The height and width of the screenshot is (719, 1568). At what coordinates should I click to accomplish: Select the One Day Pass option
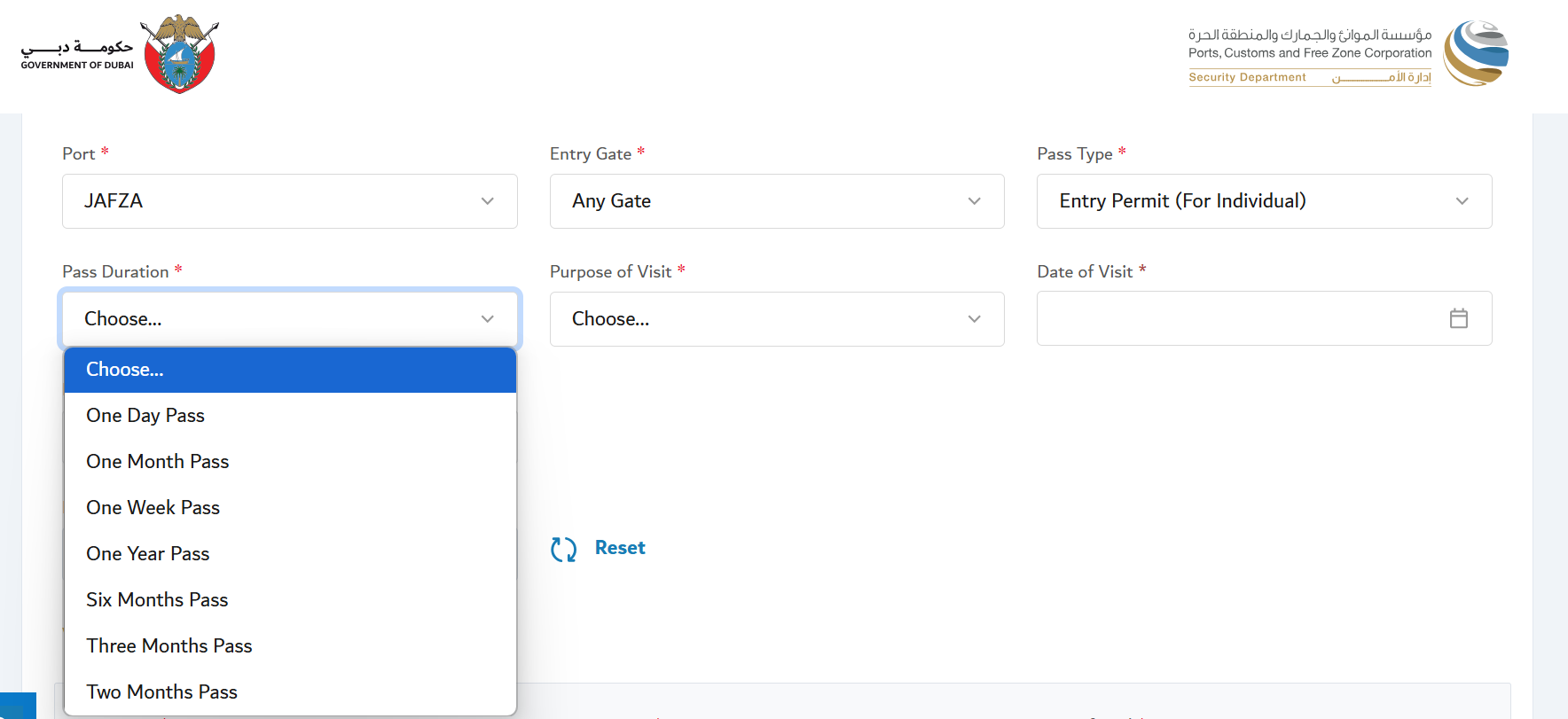pyautogui.click(x=145, y=416)
